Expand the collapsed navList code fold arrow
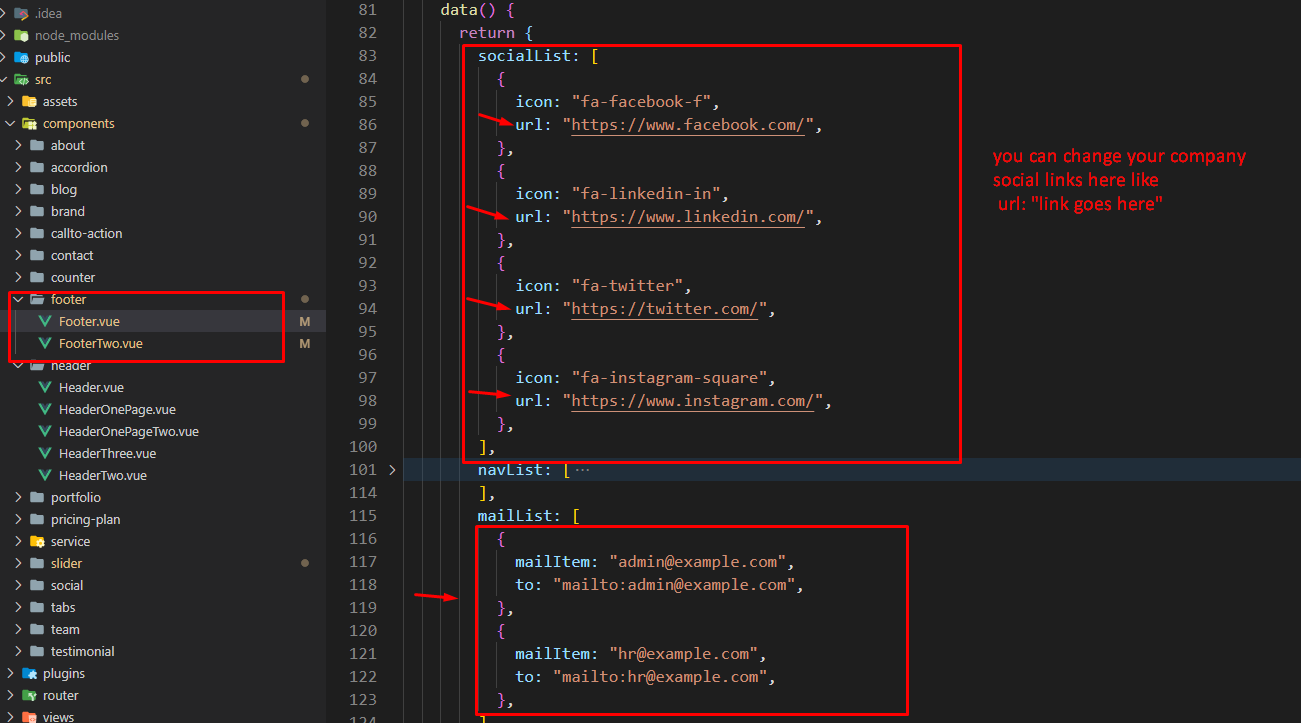 [x=392, y=469]
